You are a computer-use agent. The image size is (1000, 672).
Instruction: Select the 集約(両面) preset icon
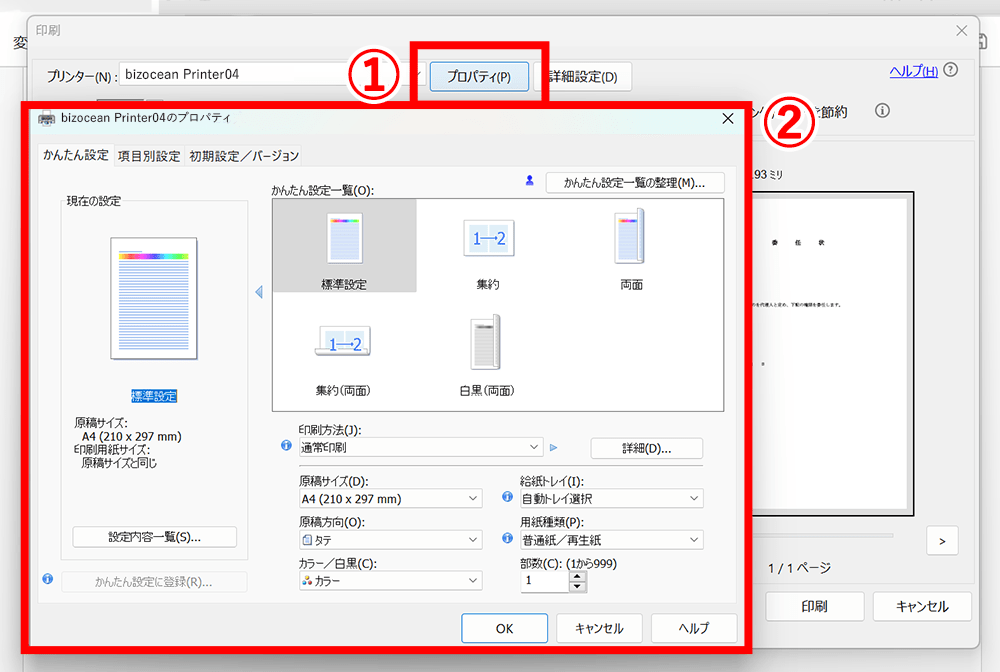coord(343,342)
